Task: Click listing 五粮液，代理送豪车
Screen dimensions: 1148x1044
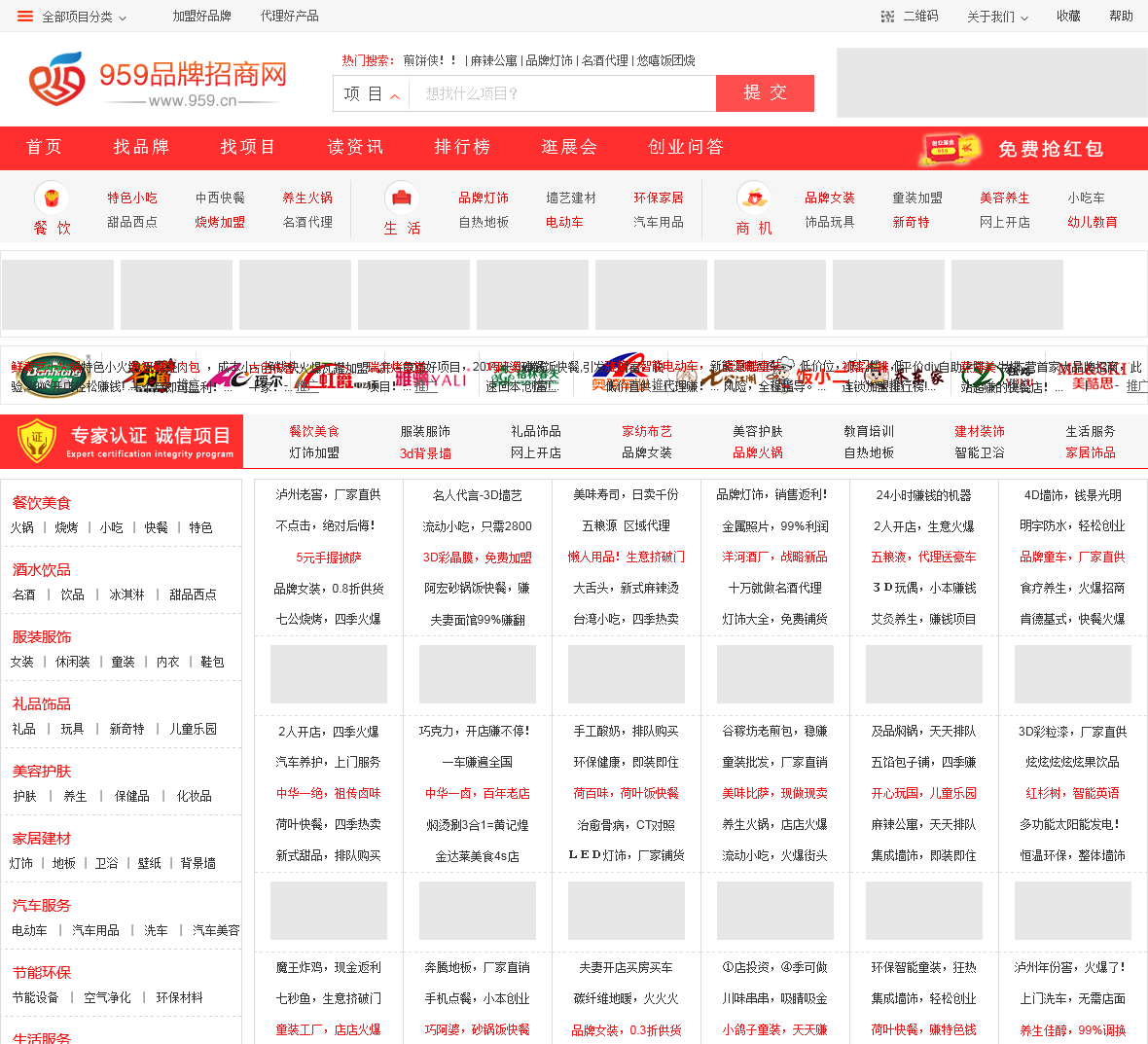Action: (x=923, y=558)
